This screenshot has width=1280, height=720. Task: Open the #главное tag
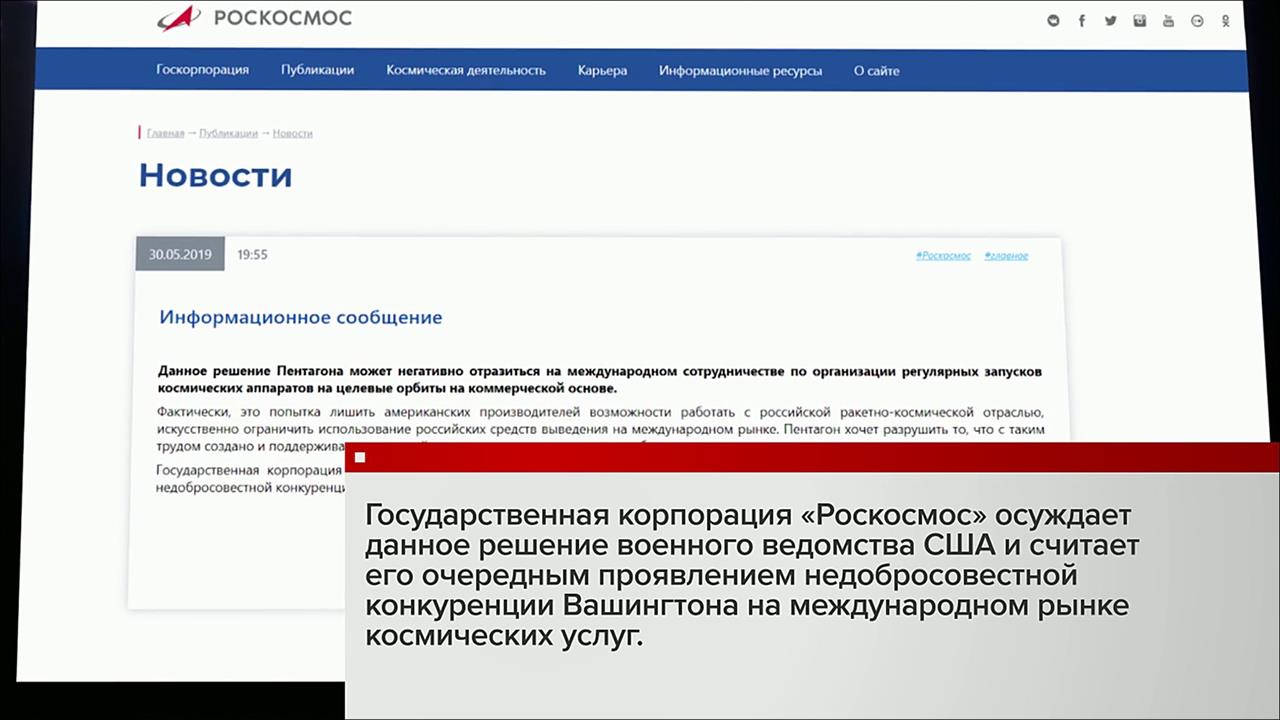tap(1006, 256)
